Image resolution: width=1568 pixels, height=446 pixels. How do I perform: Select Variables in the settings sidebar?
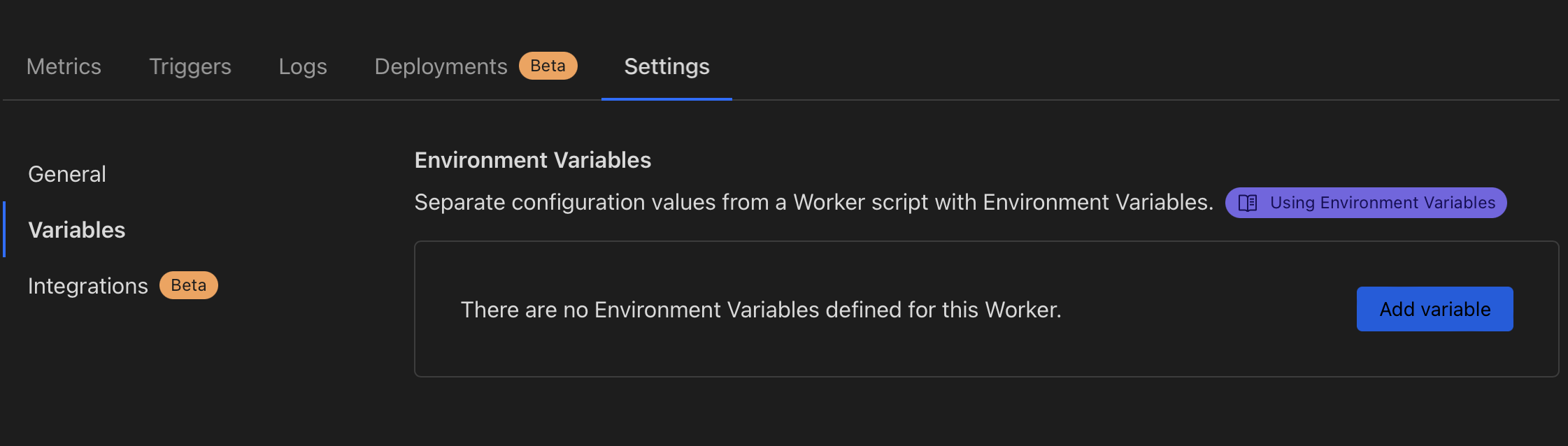[77, 230]
